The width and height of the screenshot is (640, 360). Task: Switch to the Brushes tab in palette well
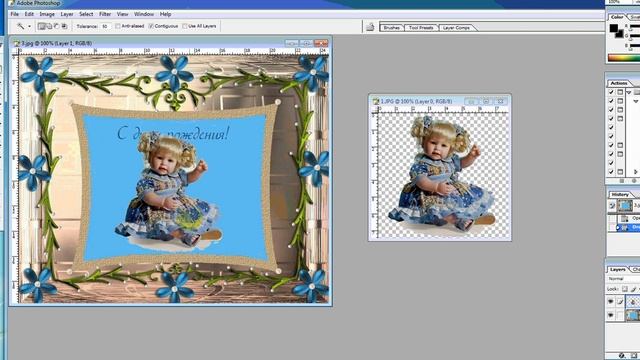tap(392, 28)
